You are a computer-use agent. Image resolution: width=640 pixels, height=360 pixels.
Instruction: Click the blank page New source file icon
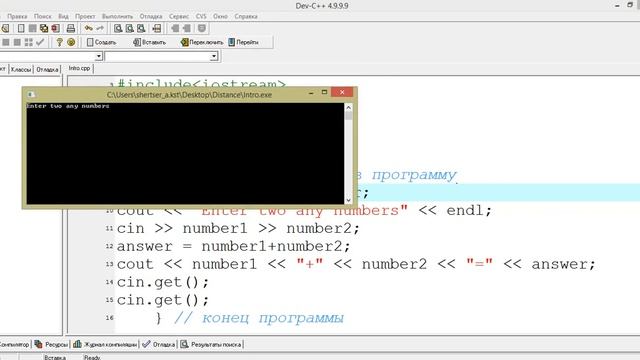pos(21,28)
